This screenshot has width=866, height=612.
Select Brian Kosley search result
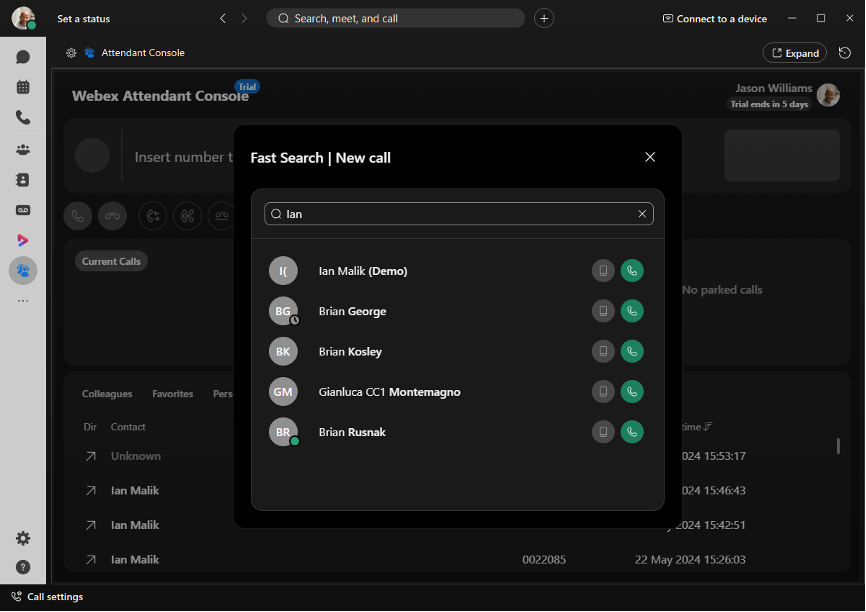(457, 351)
